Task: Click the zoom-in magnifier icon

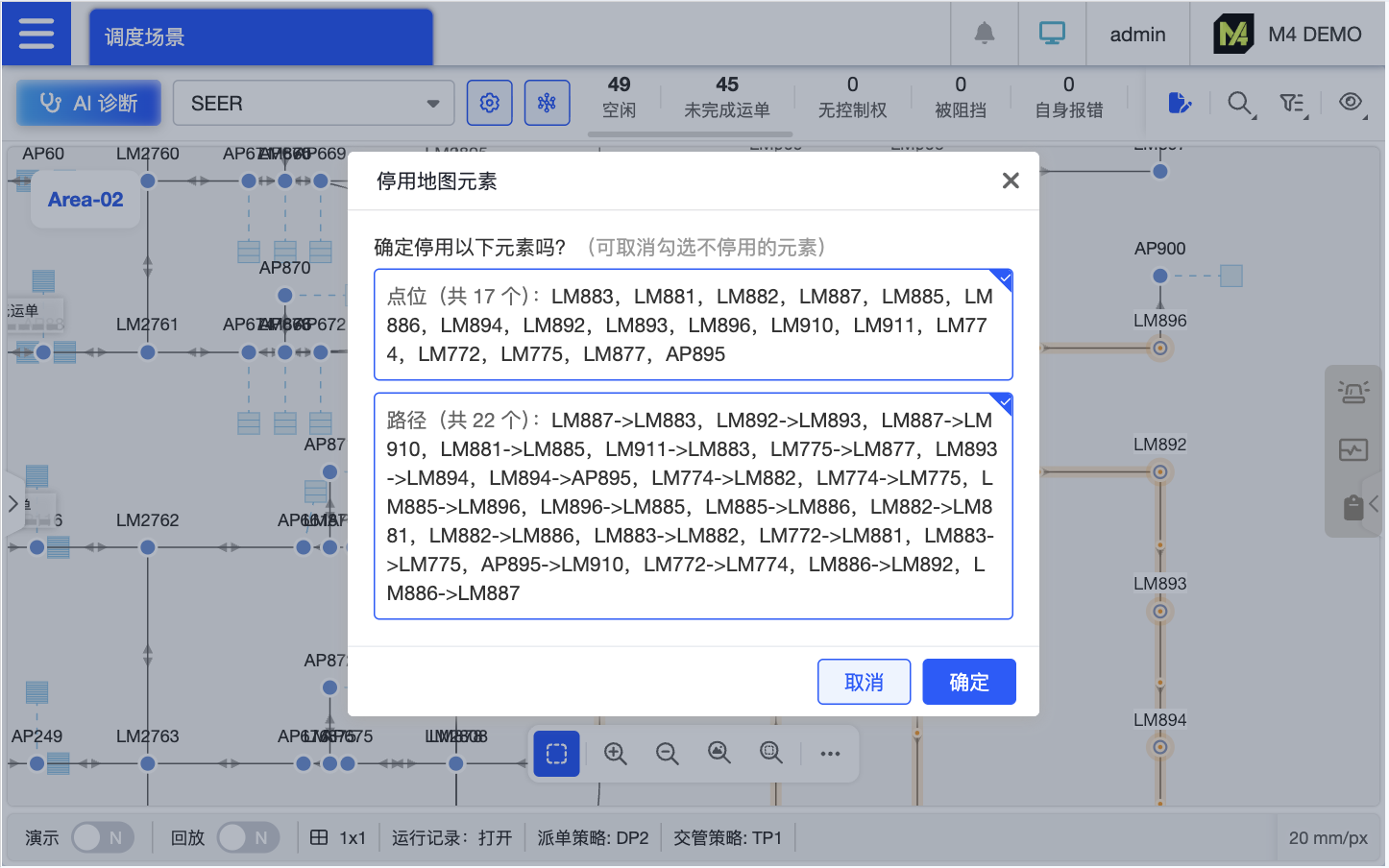Action: (616, 754)
